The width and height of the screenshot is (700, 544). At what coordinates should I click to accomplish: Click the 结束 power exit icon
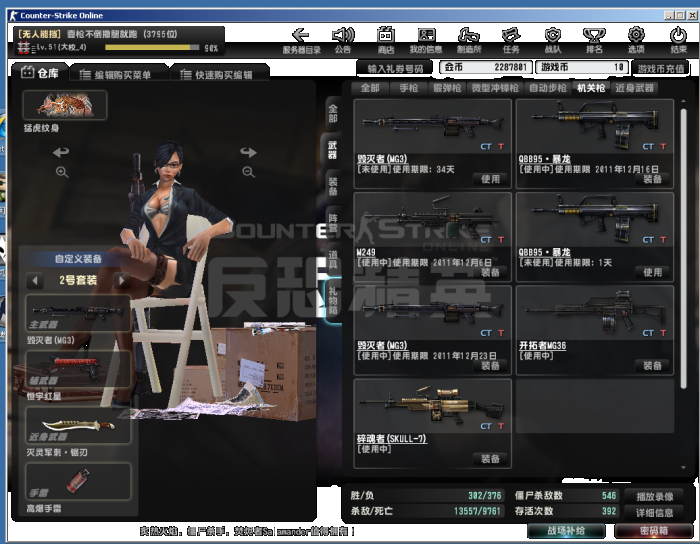coord(678,36)
